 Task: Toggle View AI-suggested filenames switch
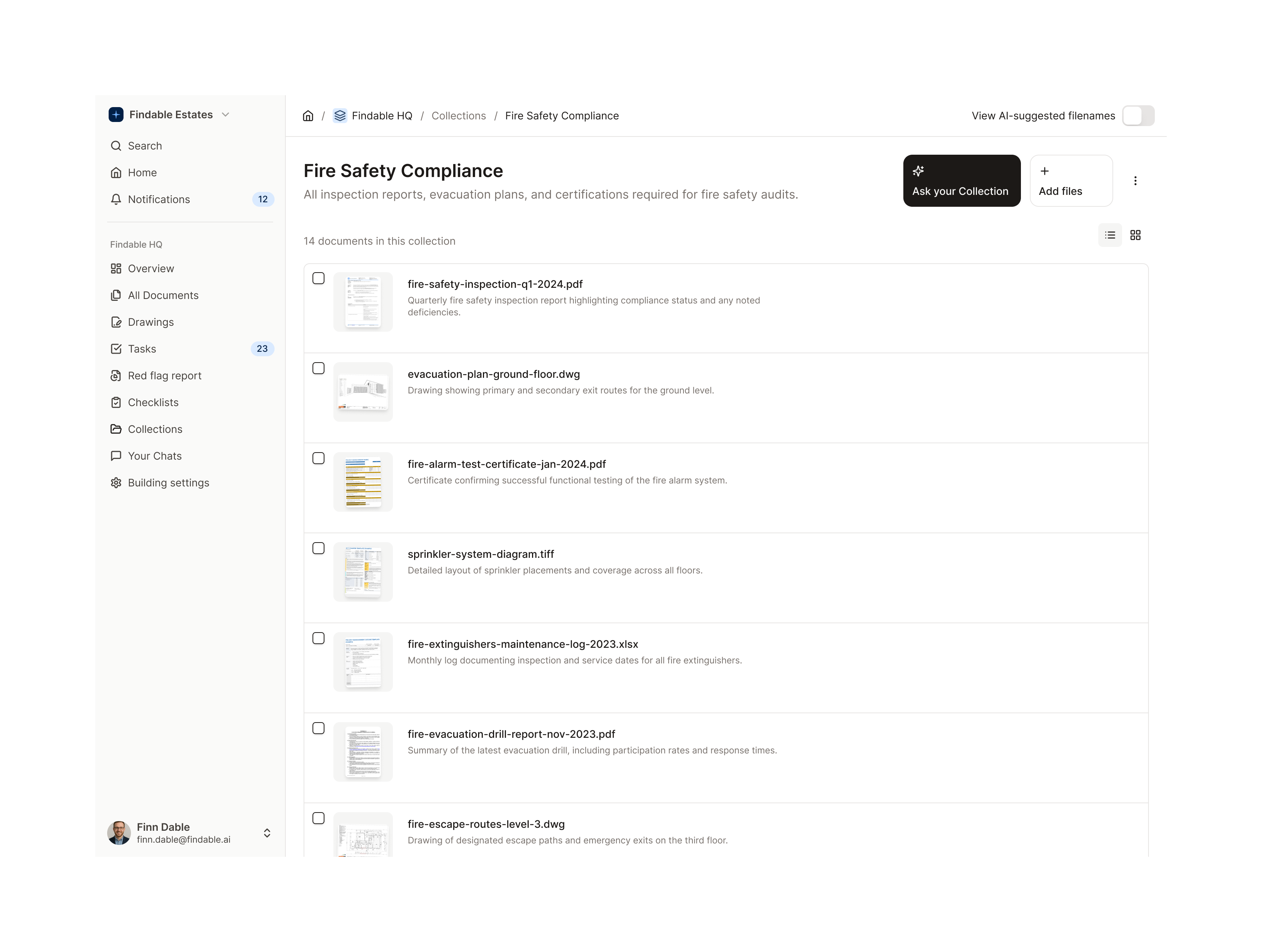(1138, 116)
